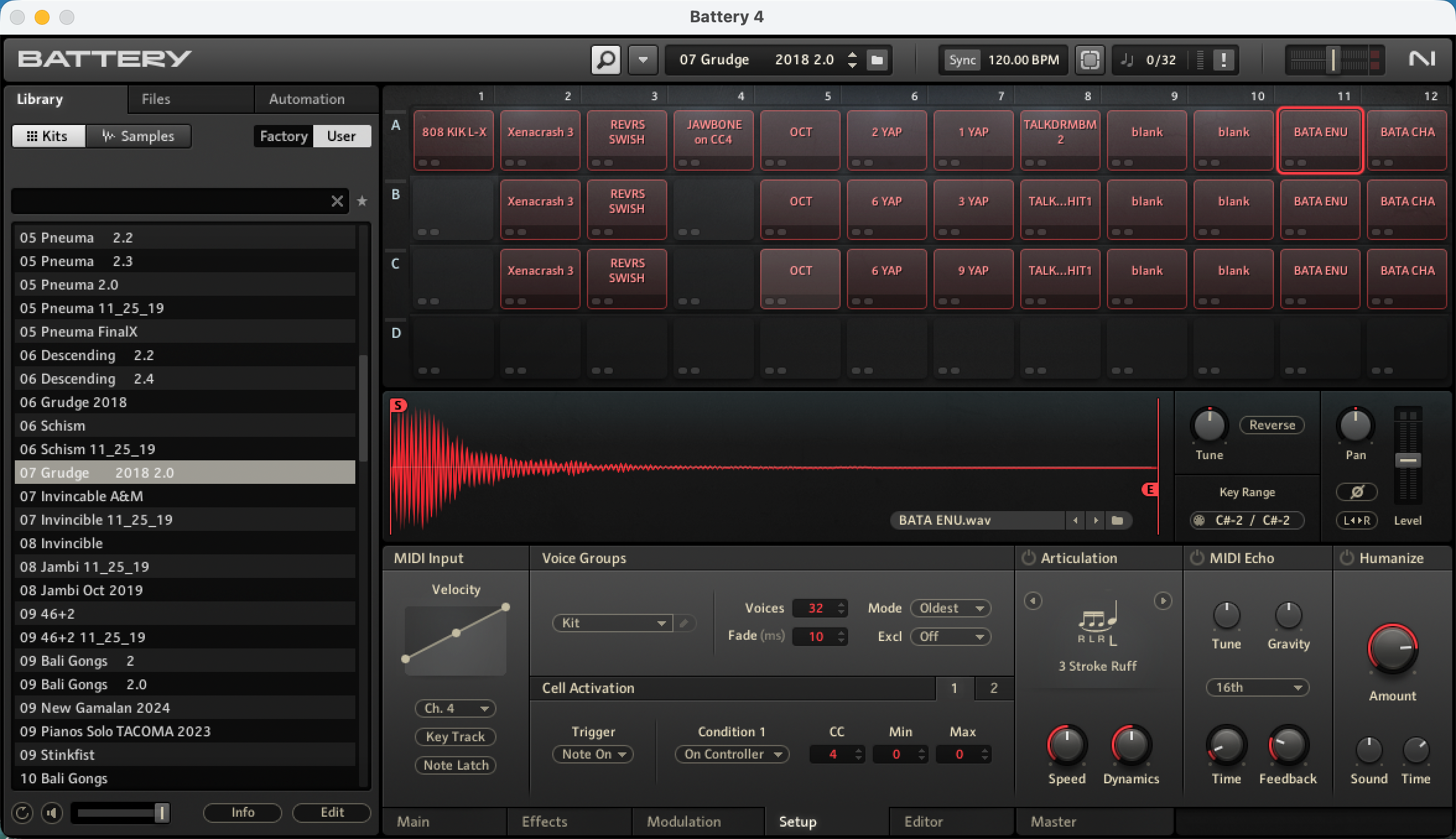1456x839 pixels.
Task: Click the next articulation arrow icon
Action: tap(1163, 601)
